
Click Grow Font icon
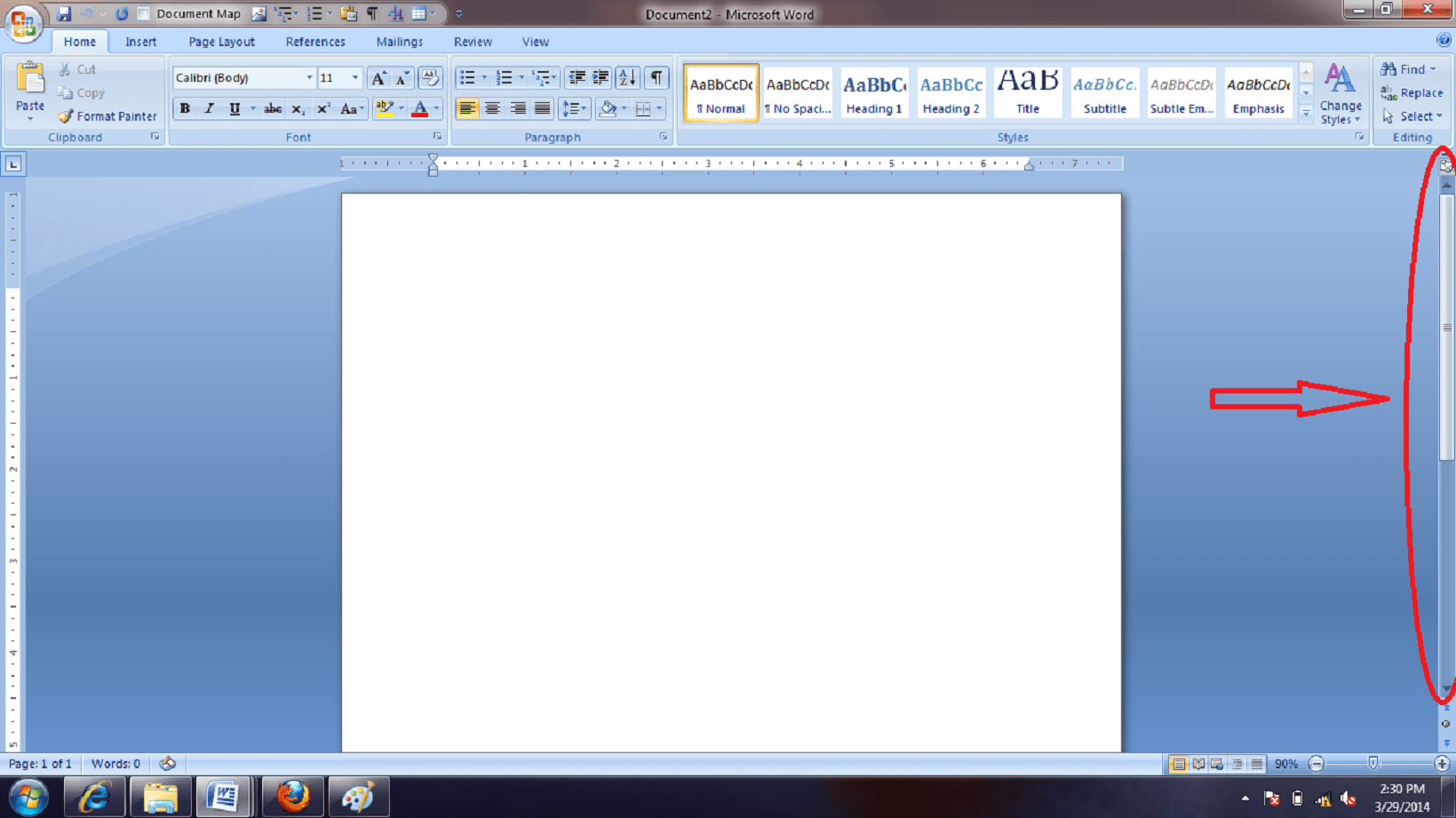tap(379, 78)
